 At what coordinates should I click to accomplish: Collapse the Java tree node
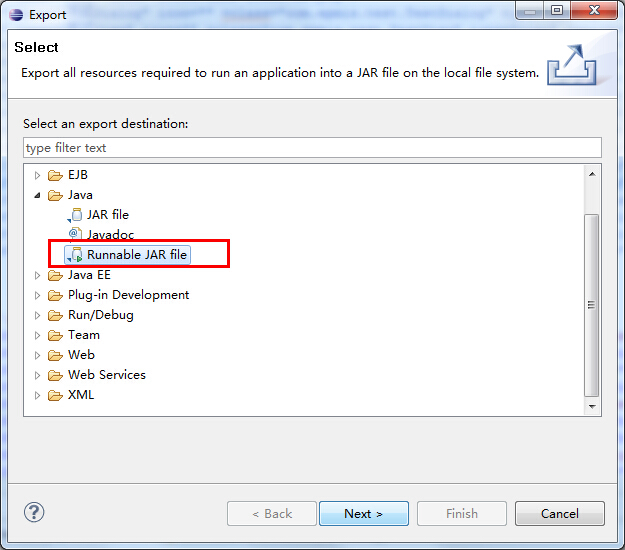(x=38, y=195)
